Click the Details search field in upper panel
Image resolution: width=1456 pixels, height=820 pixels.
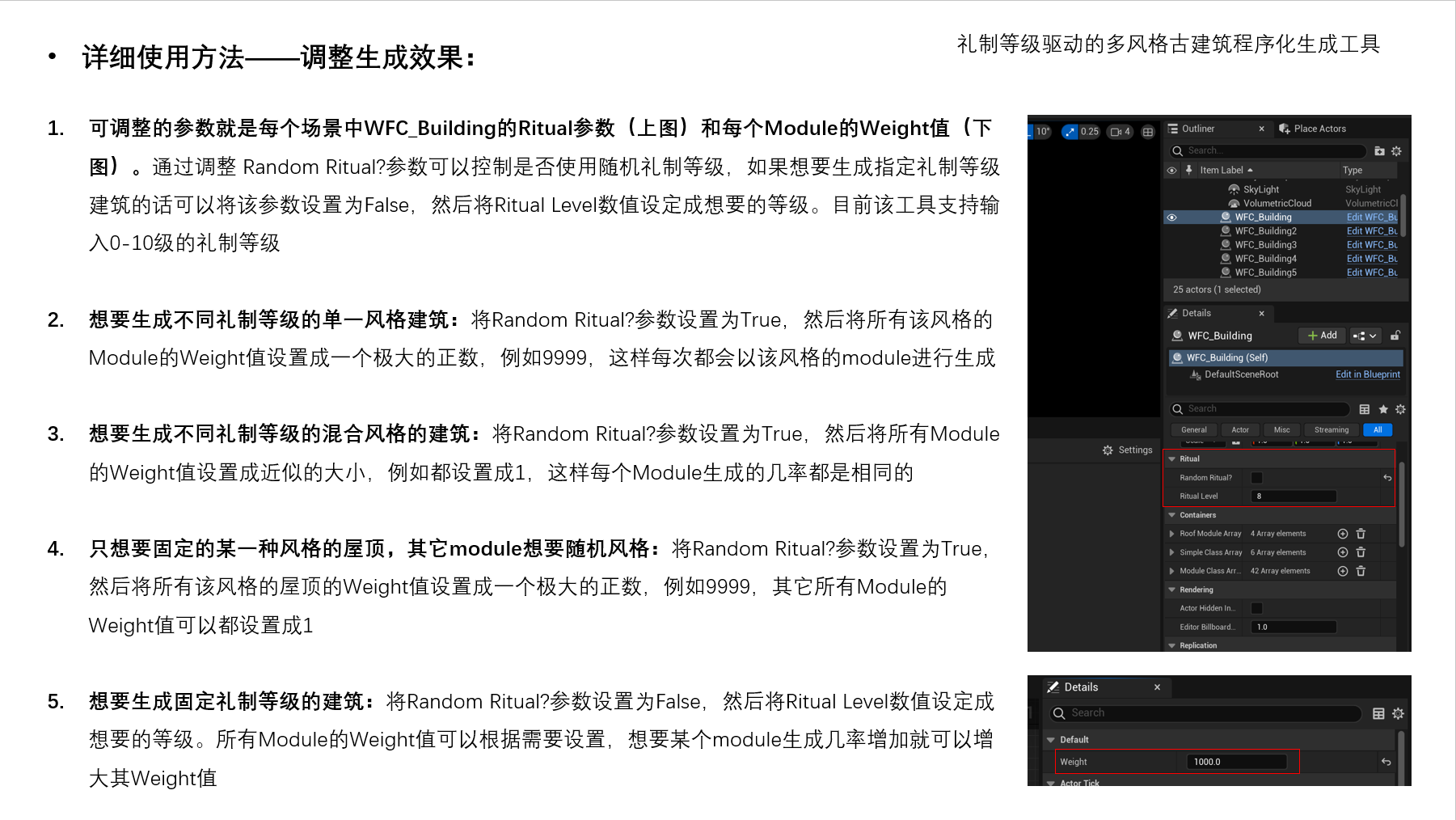point(1260,409)
